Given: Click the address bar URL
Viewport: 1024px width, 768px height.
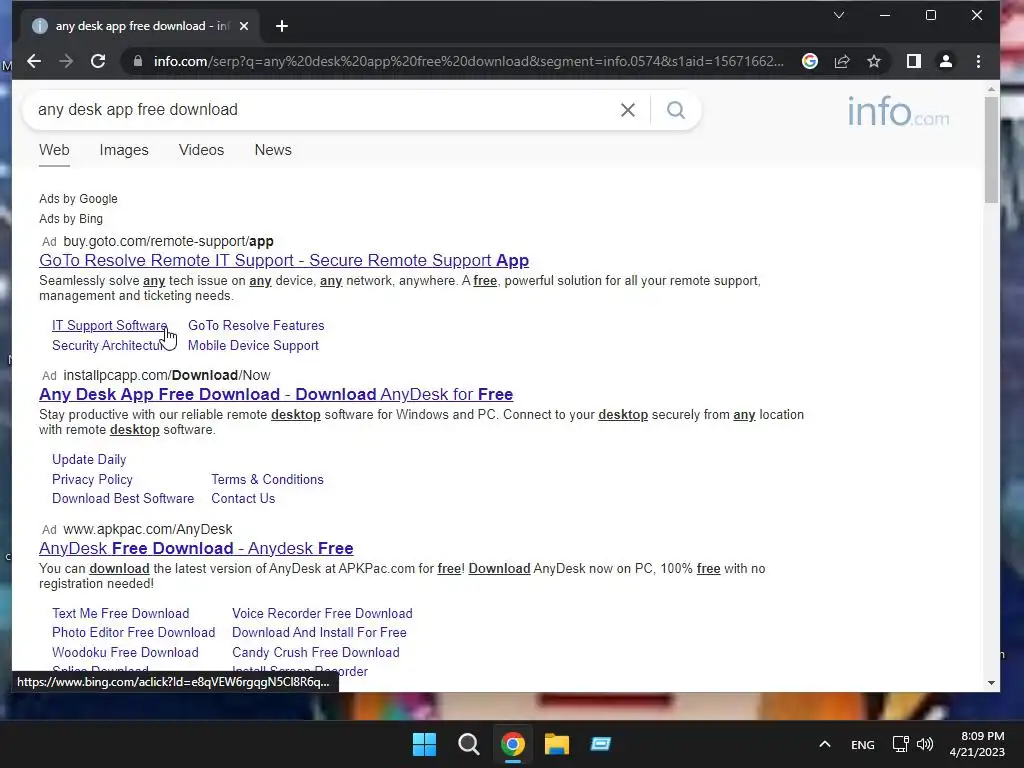Looking at the screenshot, I should click(468, 61).
